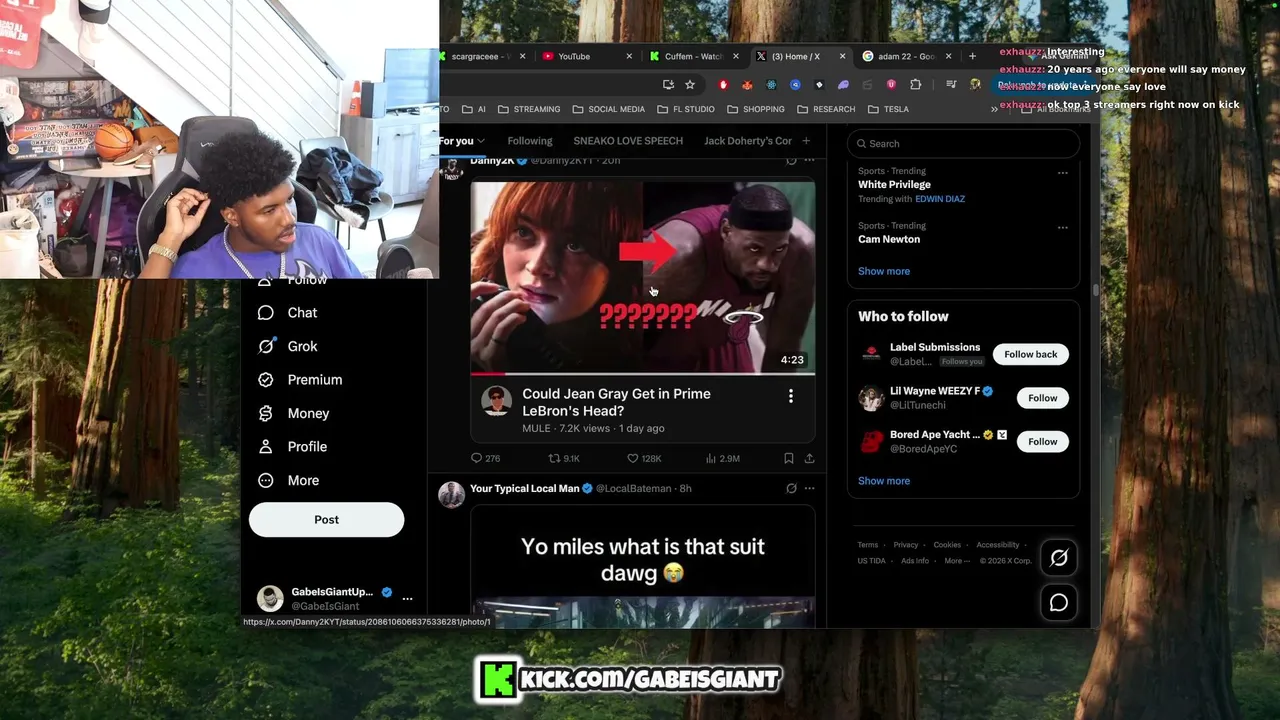The width and height of the screenshot is (1280, 720).
Task: Click the floating messages chat button
Action: (1059, 602)
